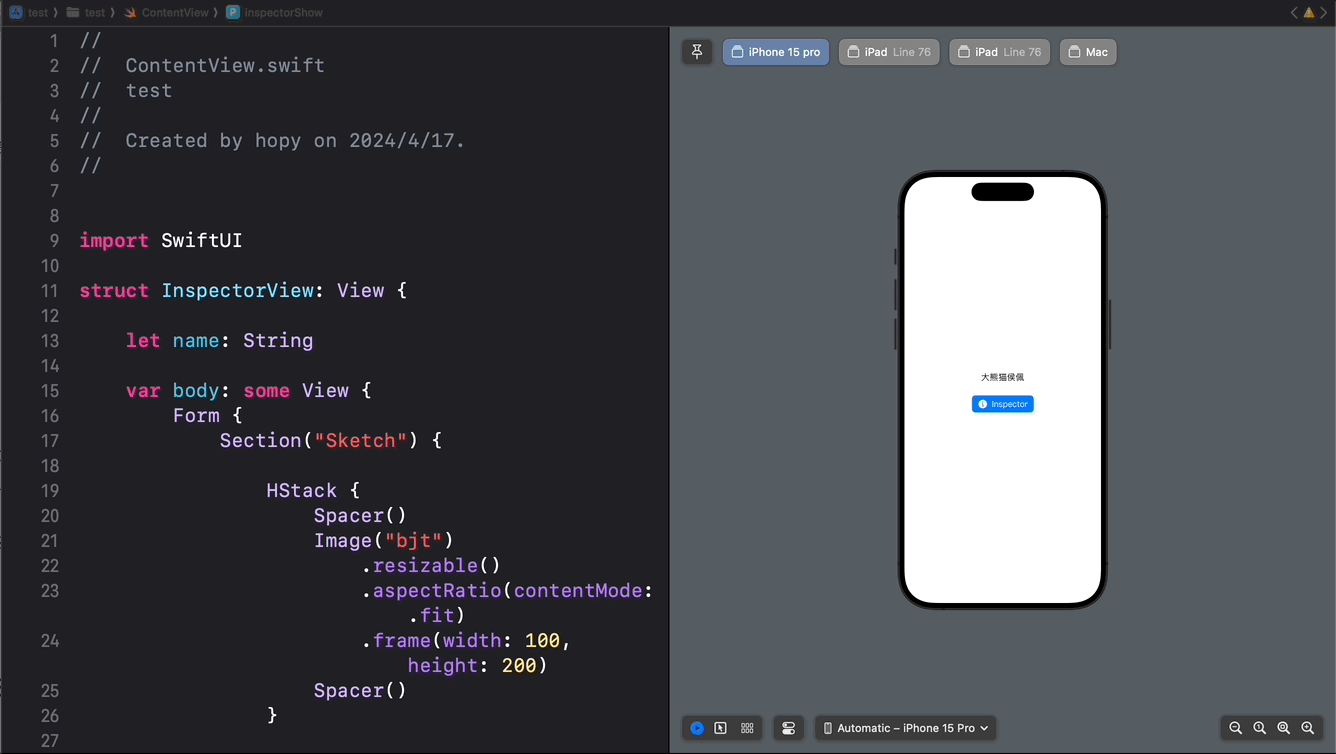Click 'body' in the var declaration on line 15

pos(196,391)
